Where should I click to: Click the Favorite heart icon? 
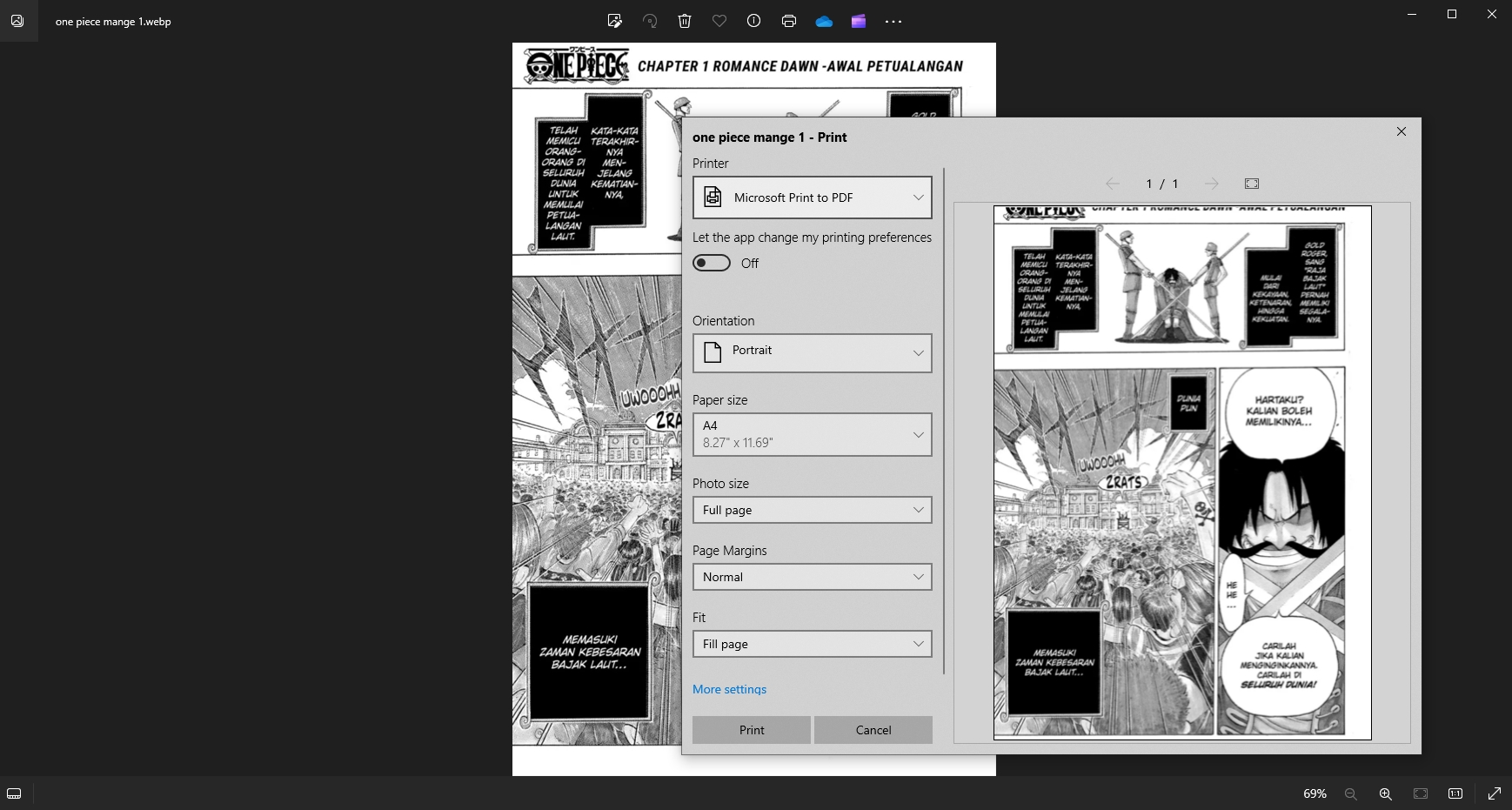[719, 21]
